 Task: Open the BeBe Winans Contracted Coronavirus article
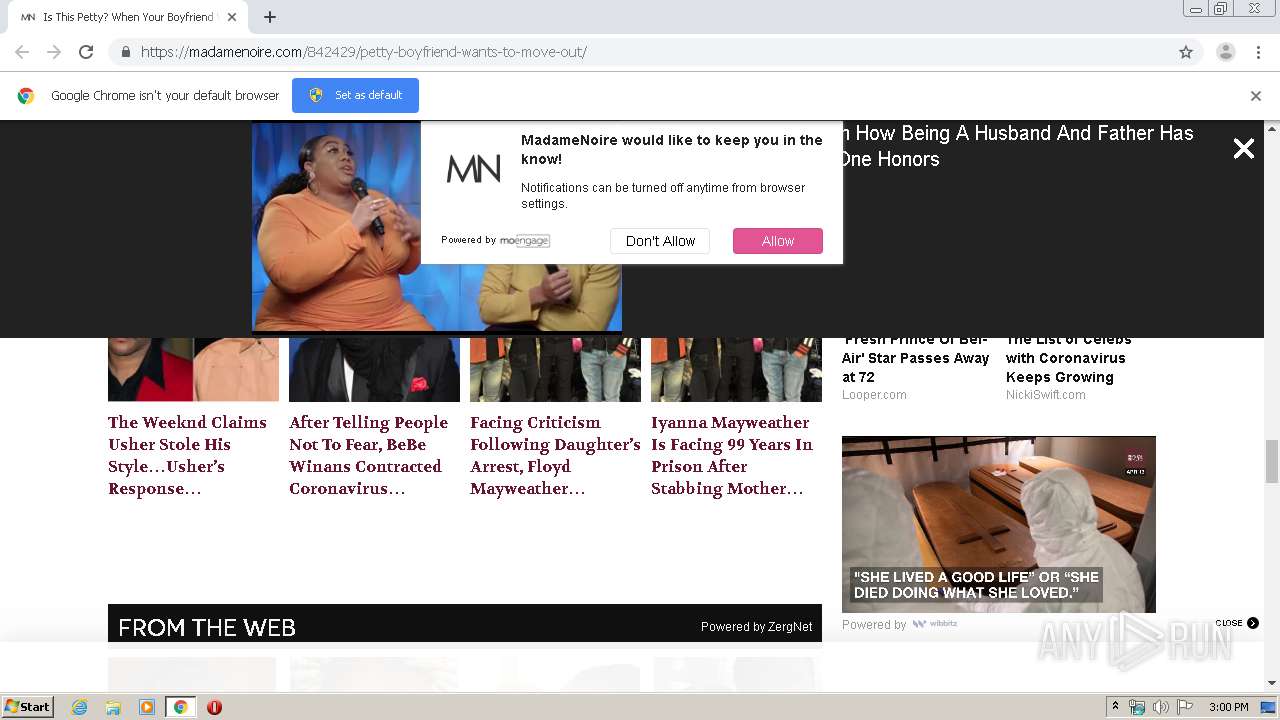368,455
